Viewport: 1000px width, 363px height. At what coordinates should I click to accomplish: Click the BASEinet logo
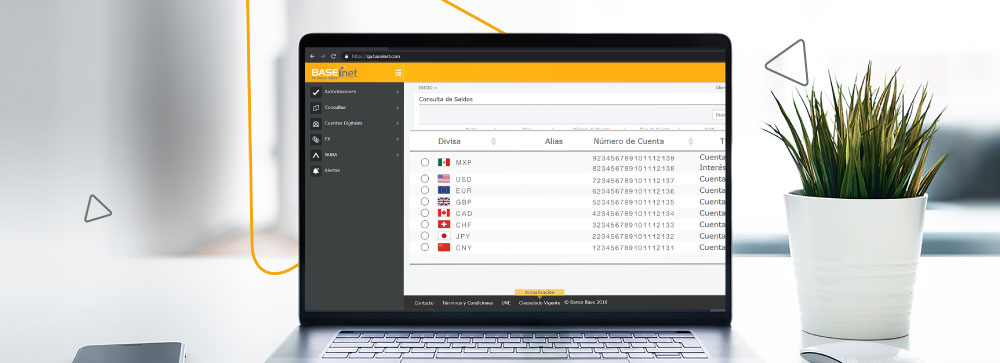[x=334, y=73]
